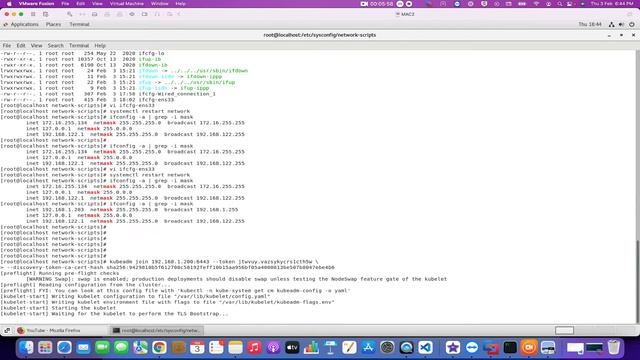Screen dimensions: 640x360
Task: Click the GNOME clock Thu 18:44
Action: (x=590, y=24)
